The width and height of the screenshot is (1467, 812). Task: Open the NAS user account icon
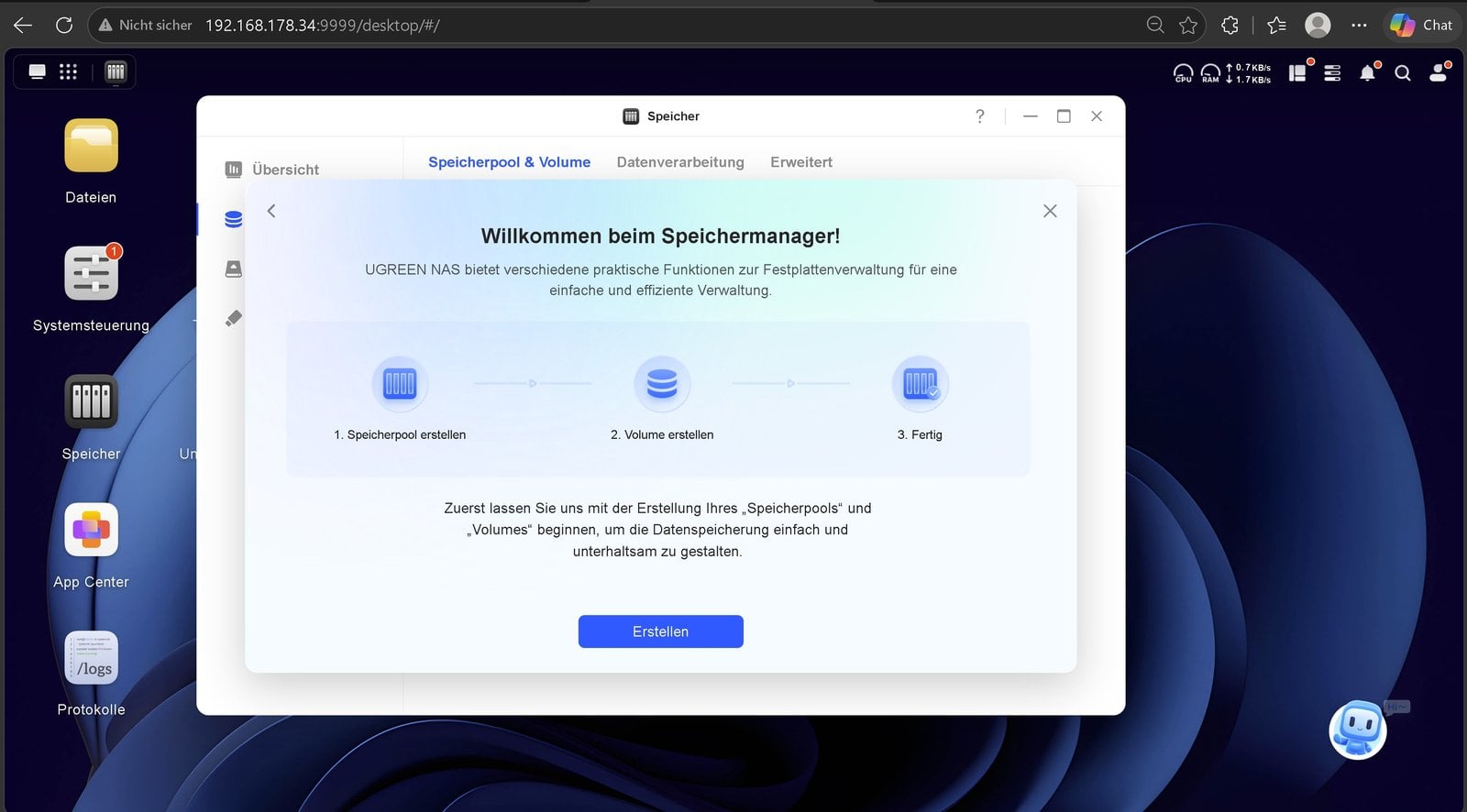1439,72
